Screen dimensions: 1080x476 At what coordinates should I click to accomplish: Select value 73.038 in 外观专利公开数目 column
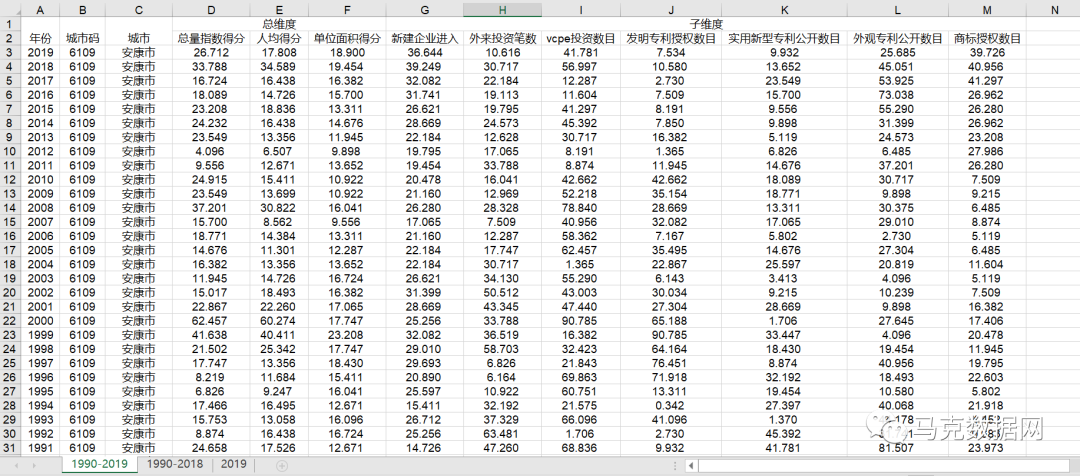click(897, 95)
